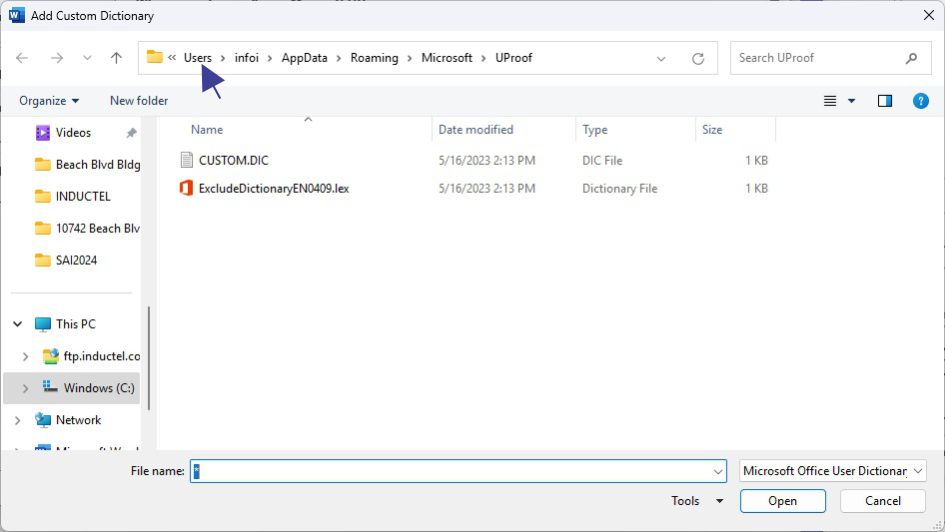Click the AppData breadcrumb in address bar
The image size is (945, 532).
tap(304, 58)
